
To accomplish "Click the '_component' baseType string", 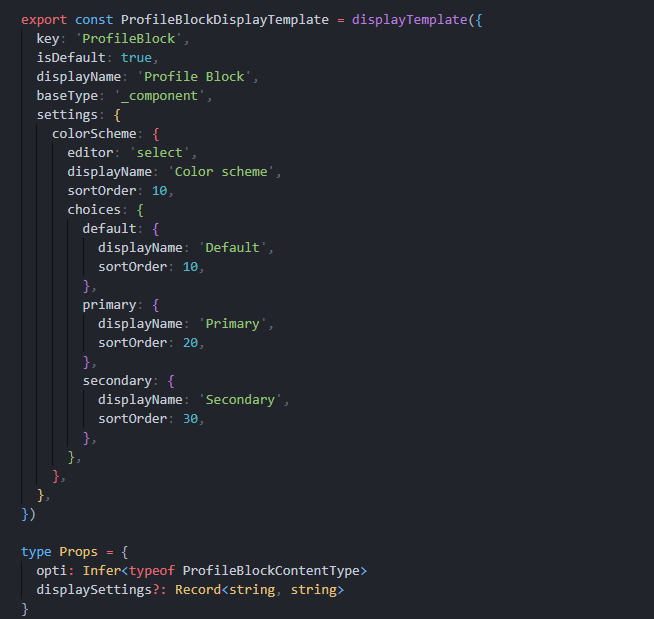I will (x=159, y=96).
